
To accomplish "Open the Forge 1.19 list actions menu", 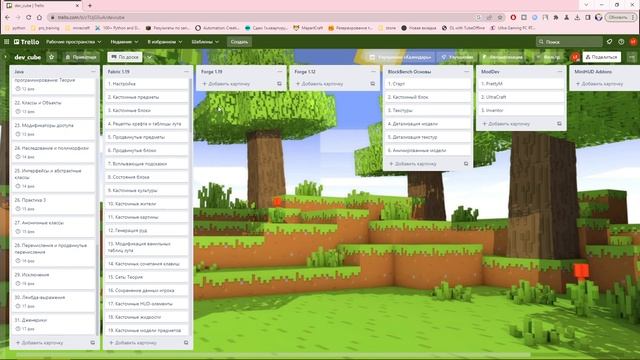I will [x=280, y=71].
